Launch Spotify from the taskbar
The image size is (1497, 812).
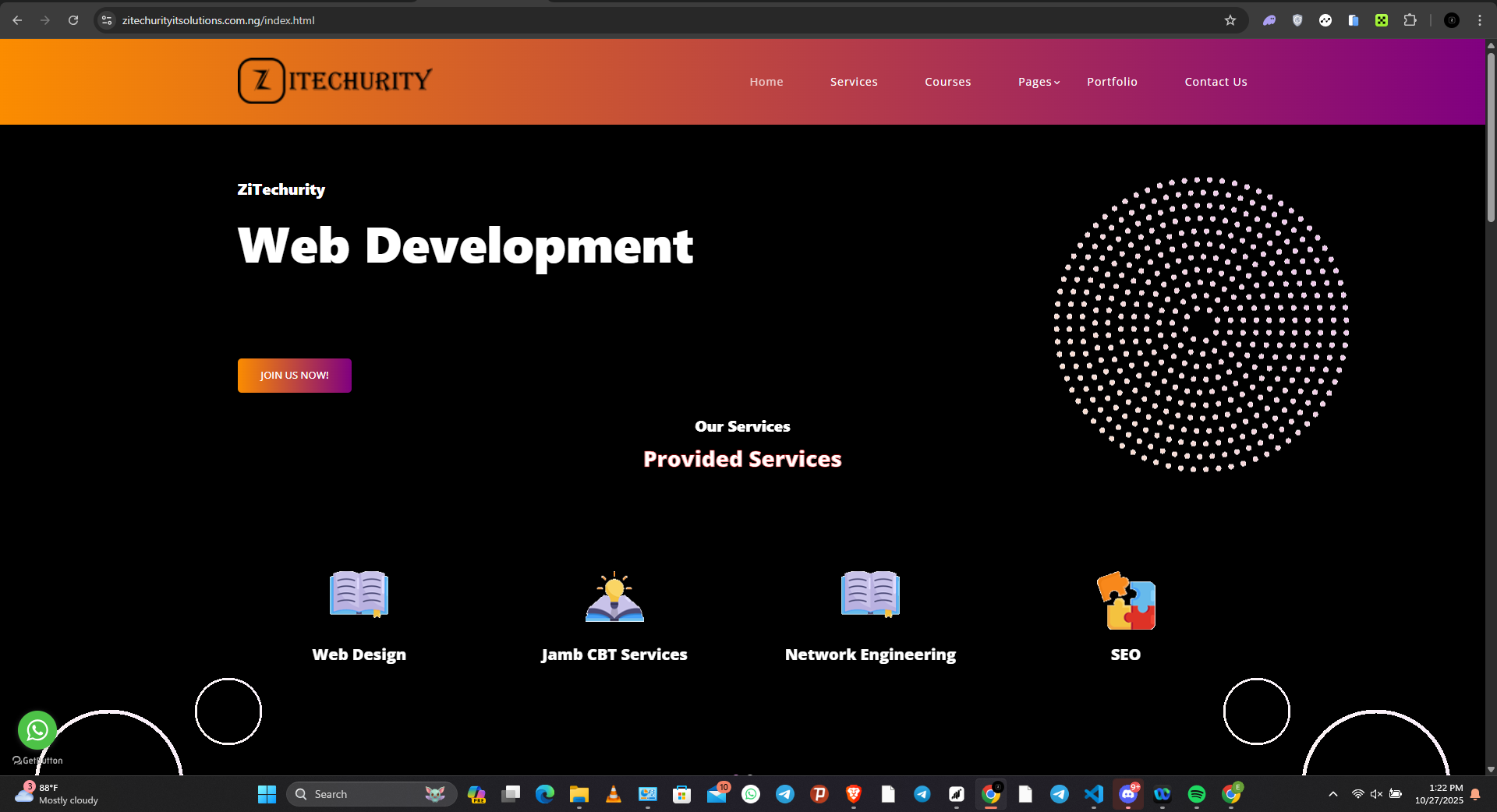click(1196, 794)
